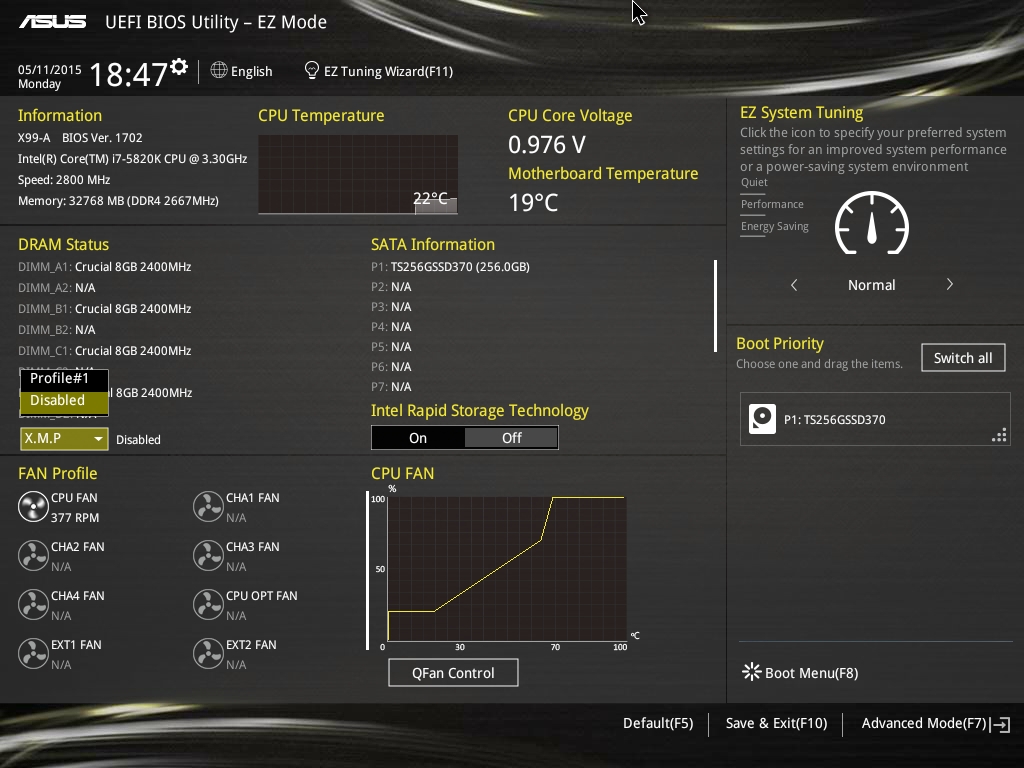Click the ASUS logo
1024x768 pixels.
52,22
